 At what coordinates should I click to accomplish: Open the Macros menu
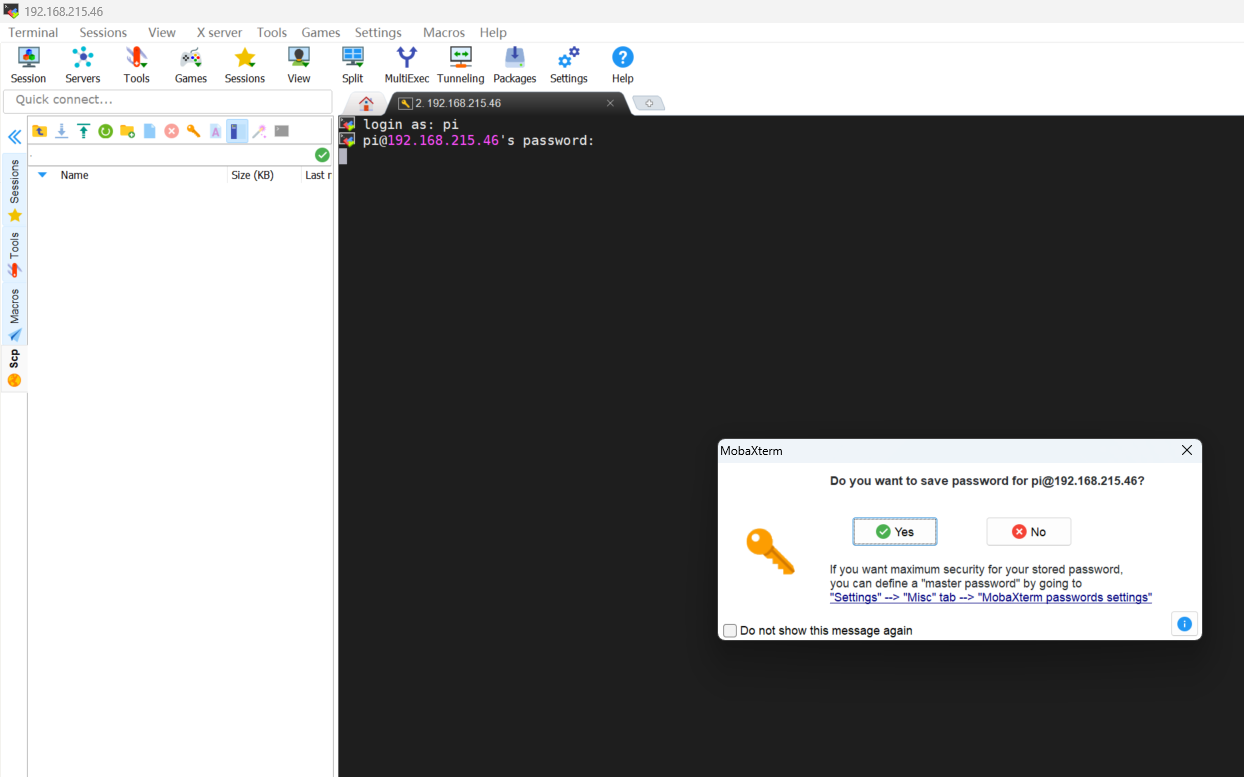(444, 32)
